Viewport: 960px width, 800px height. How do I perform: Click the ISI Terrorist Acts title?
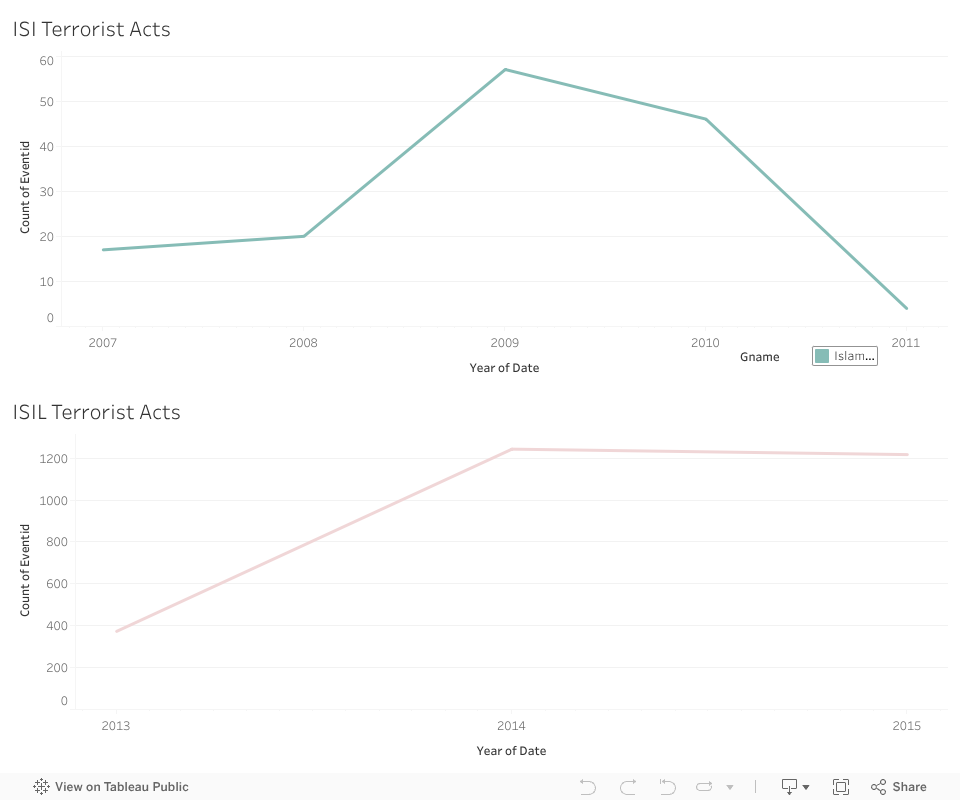tap(92, 29)
